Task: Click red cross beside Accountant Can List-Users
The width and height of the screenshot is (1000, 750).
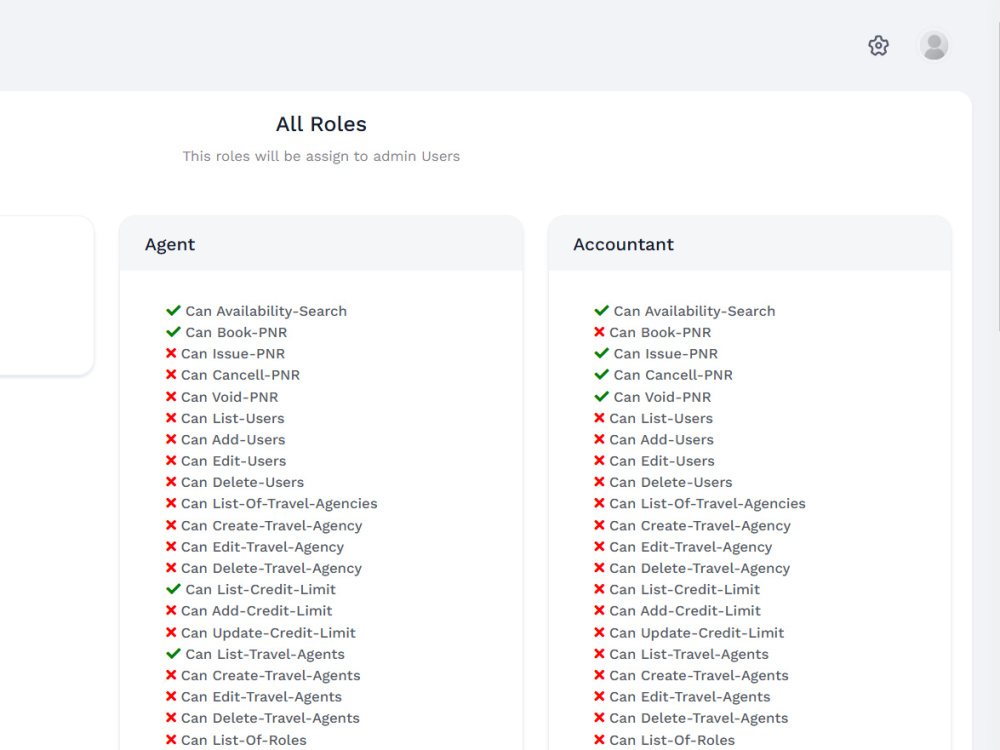Action: pos(599,418)
